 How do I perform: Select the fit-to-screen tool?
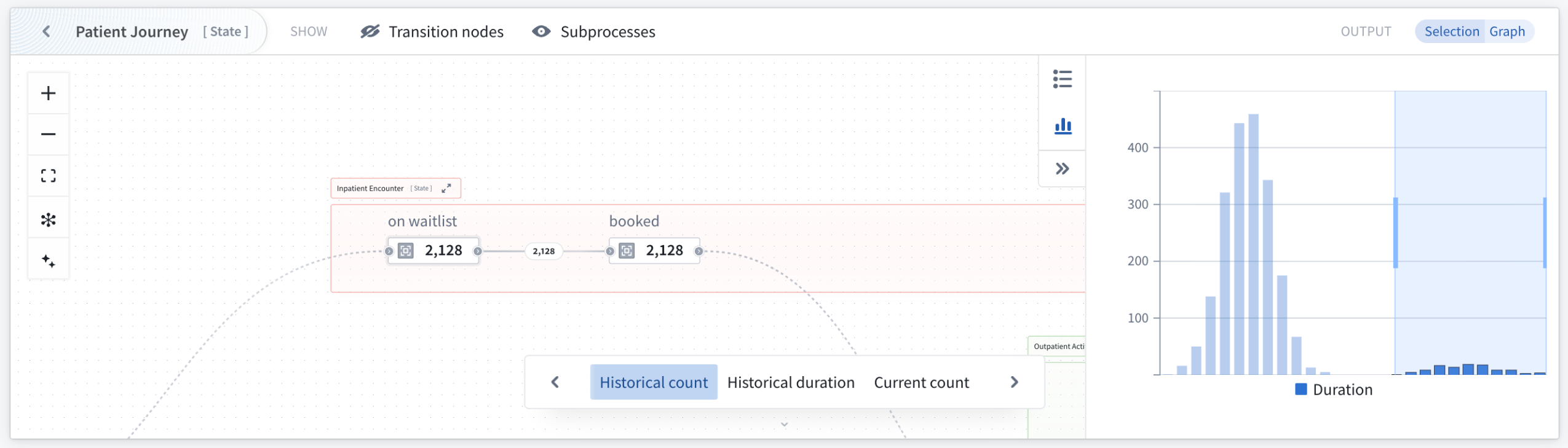click(x=48, y=176)
